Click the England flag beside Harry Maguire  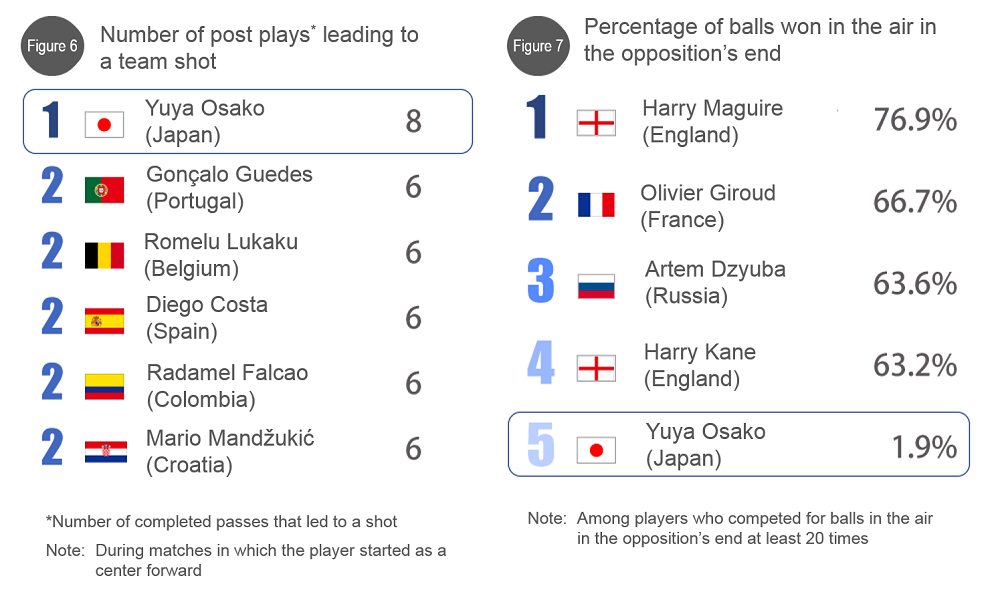pos(596,123)
